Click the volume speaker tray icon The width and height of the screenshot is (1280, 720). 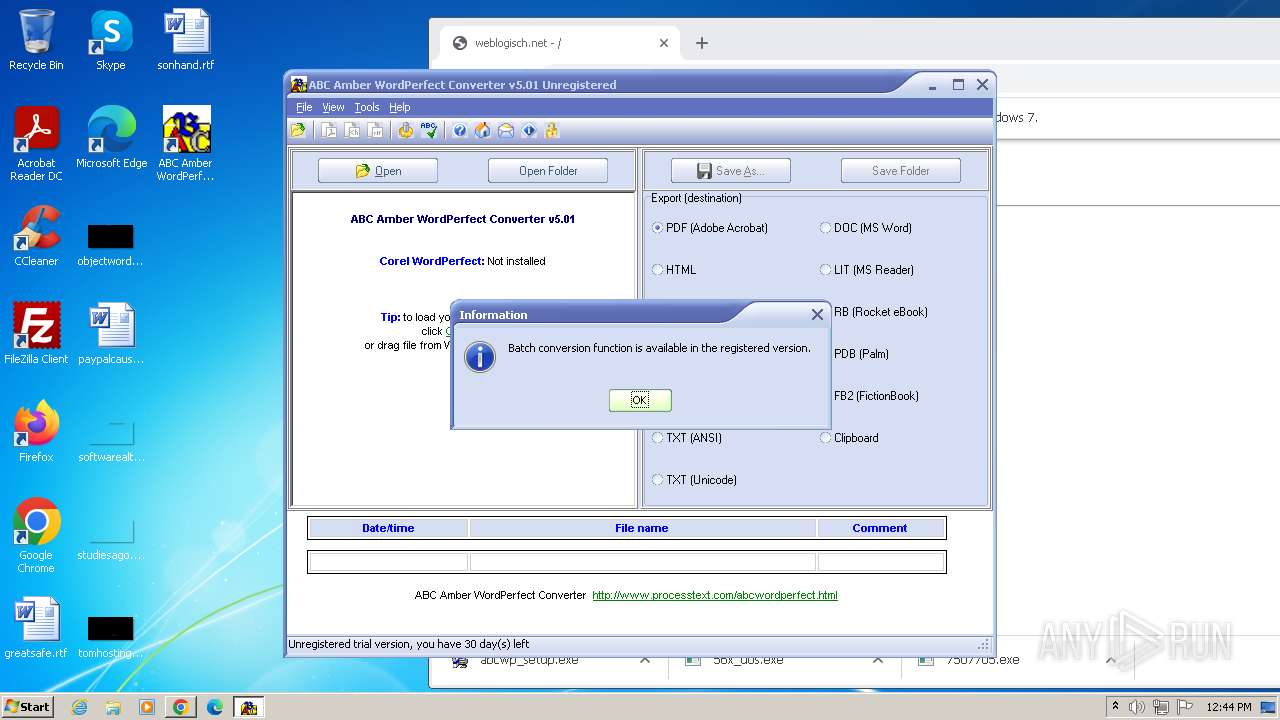[1137, 707]
